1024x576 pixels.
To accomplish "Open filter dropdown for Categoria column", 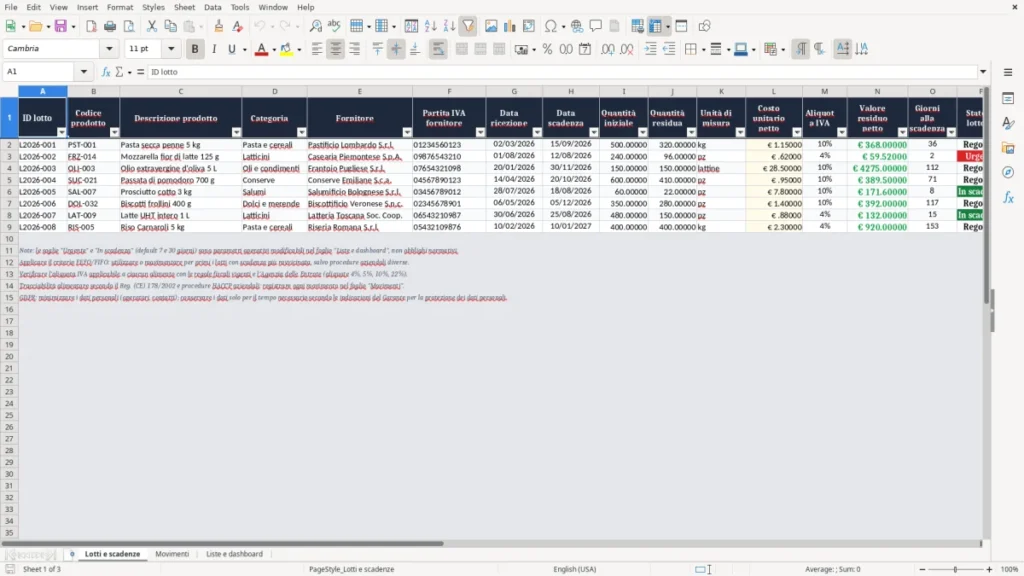I will tap(302, 133).
